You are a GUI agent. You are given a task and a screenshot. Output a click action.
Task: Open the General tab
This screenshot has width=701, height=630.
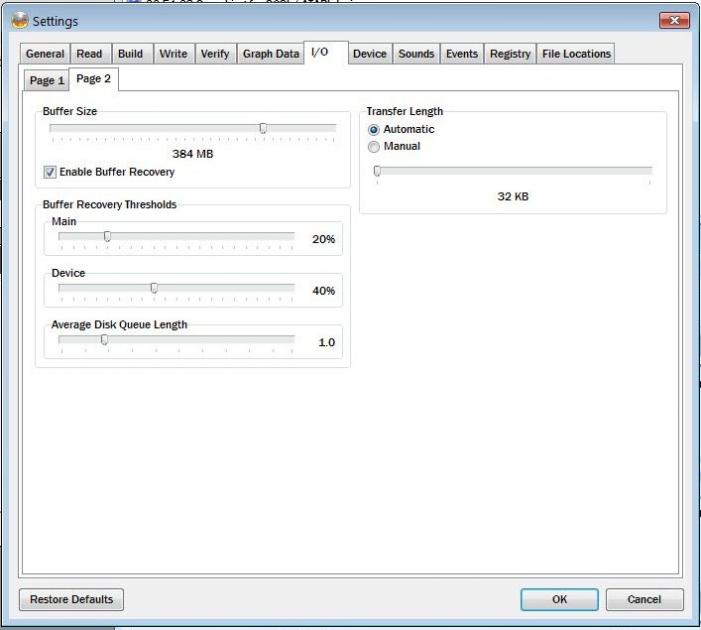pyautogui.click(x=45, y=54)
